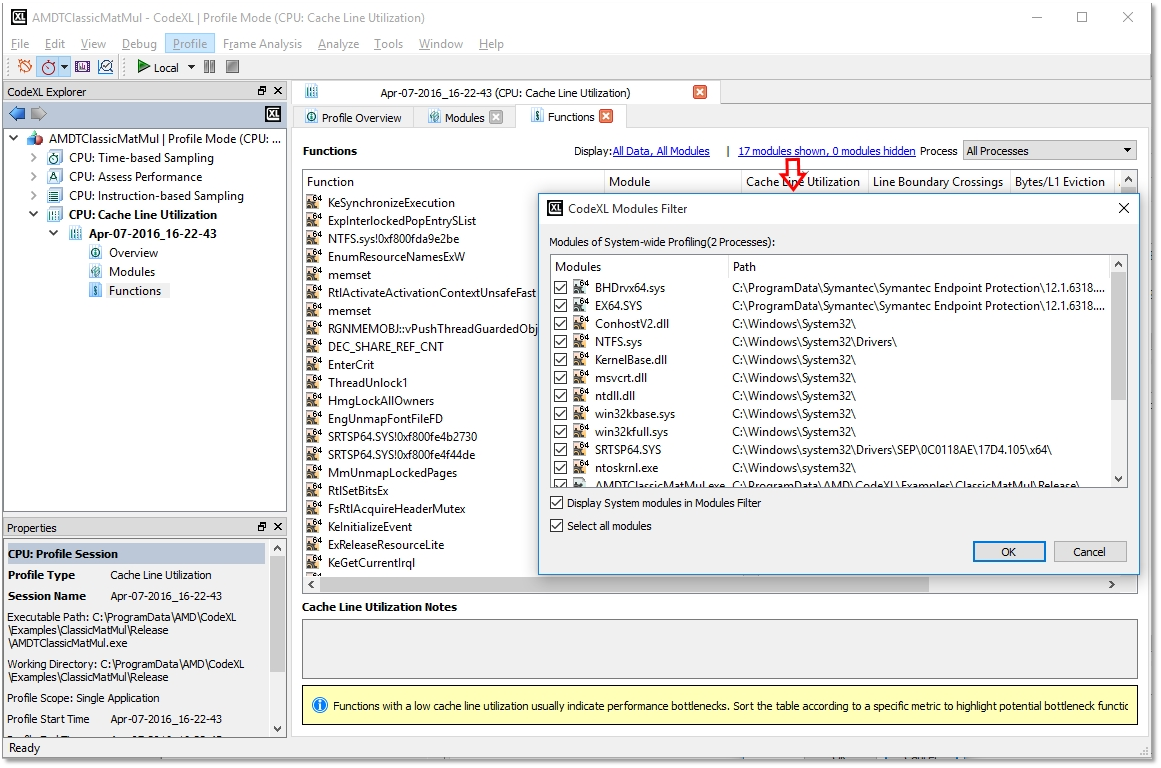Toggle the msvcrt.dll checkbox

(561, 378)
